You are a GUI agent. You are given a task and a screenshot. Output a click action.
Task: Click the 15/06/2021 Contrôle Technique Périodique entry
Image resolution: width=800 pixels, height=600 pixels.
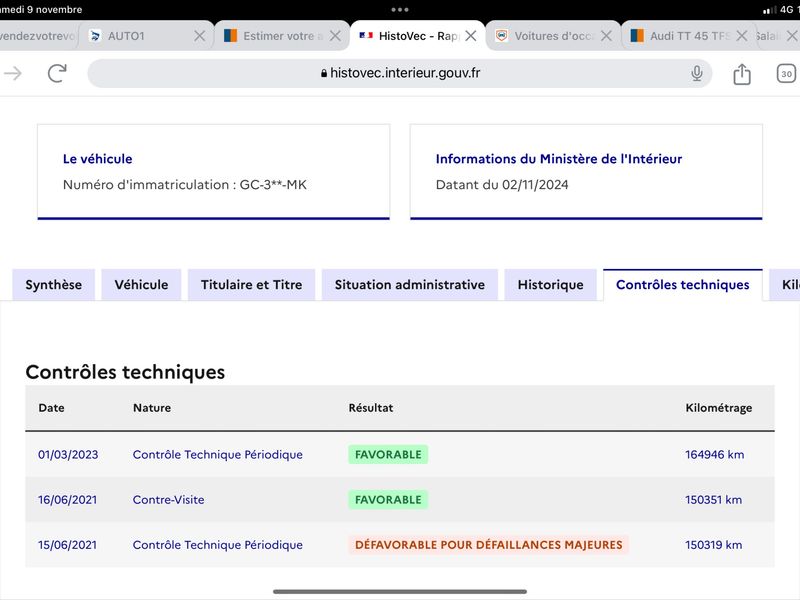[x=217, y=545]
